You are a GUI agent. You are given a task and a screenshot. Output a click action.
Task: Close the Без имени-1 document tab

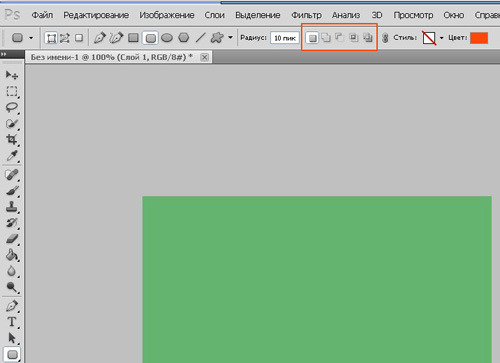coord(205,57)
